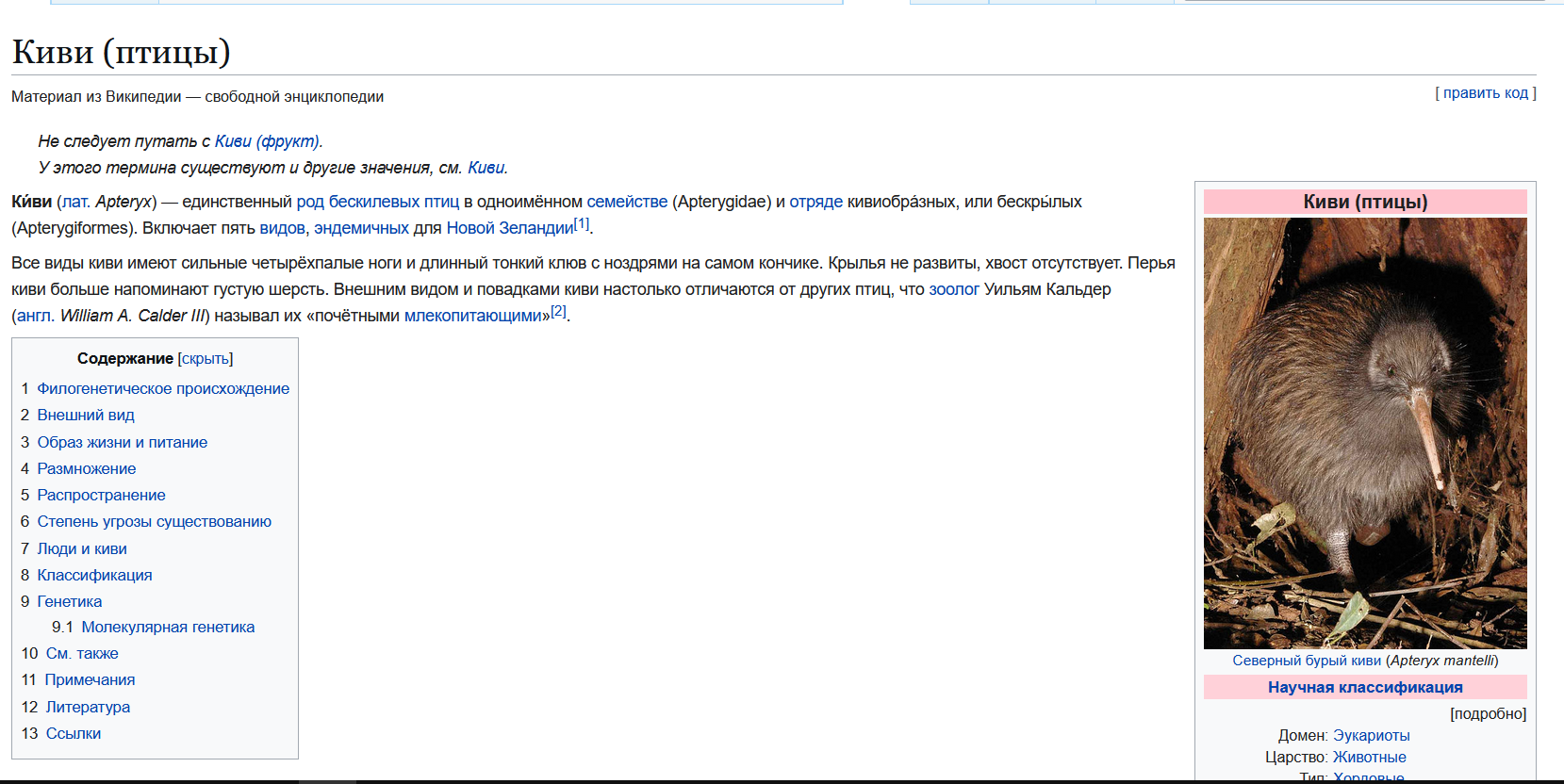Screen dimensions: 1564x784
Task: Go to the Ссылки section
Action: point(74,733)
